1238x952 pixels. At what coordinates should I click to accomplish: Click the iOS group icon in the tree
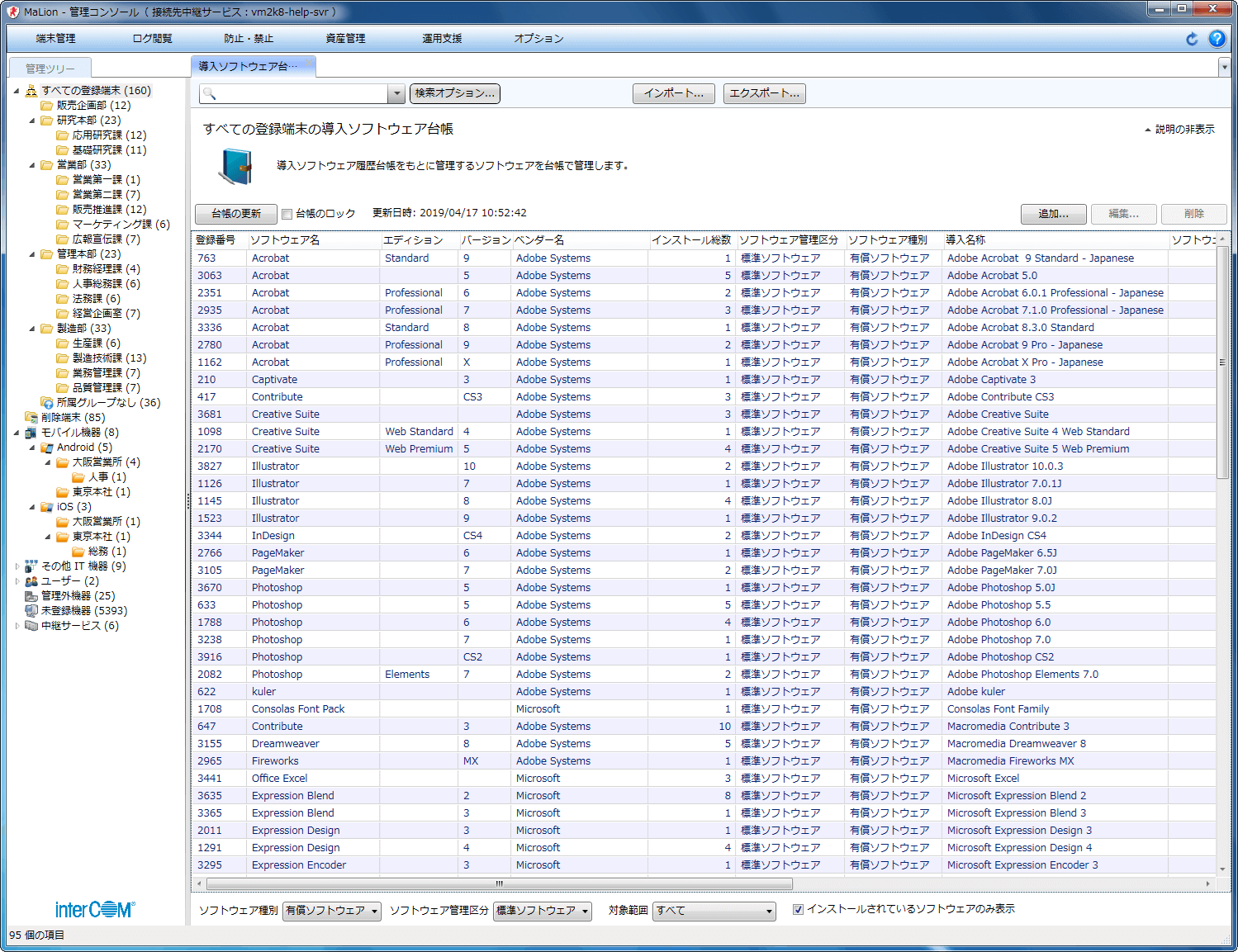pos(47,507)
